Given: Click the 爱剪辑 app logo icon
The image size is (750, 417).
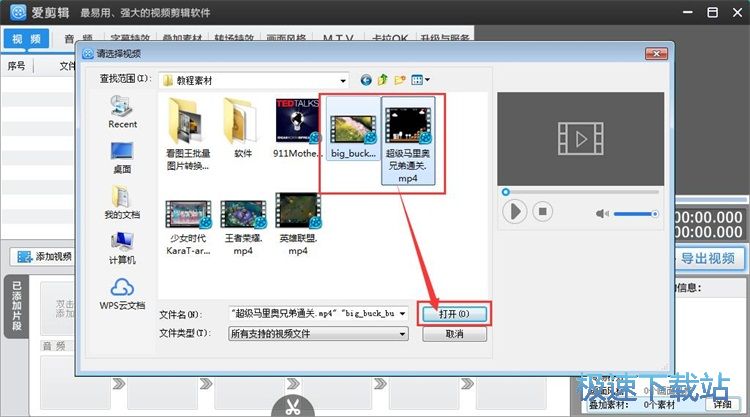Looking at the screenshot, I should click(18, 12).
